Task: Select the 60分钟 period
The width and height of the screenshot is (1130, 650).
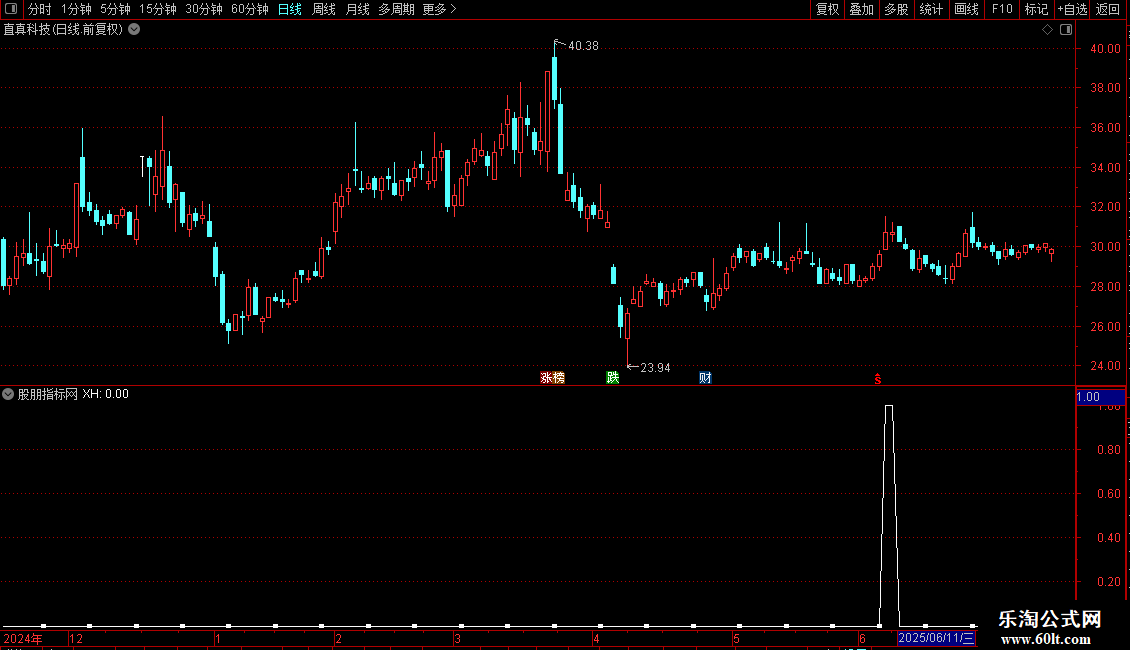Action: coord(250,9)
